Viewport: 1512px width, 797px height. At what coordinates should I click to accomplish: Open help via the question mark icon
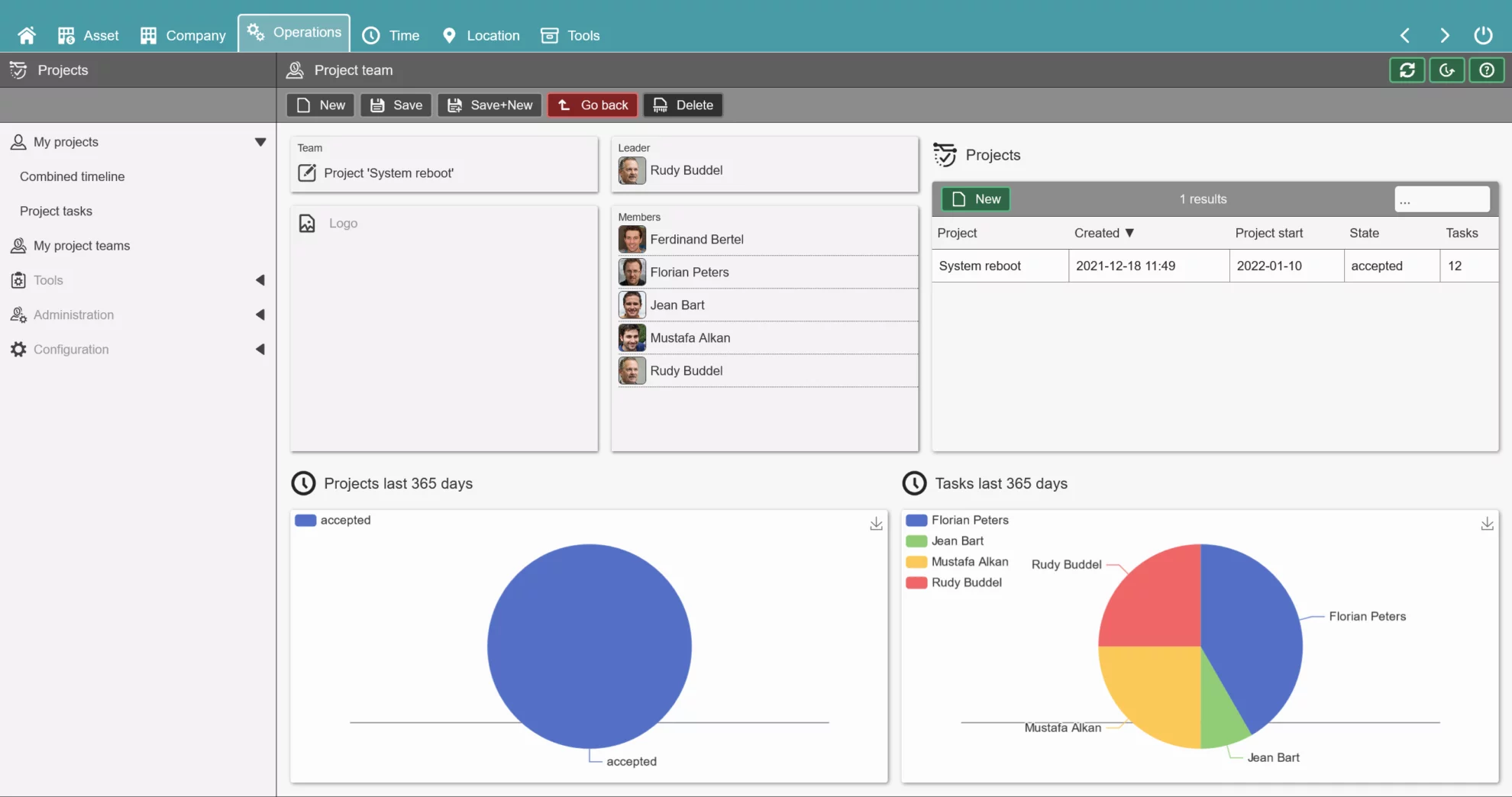(1486, 69)
